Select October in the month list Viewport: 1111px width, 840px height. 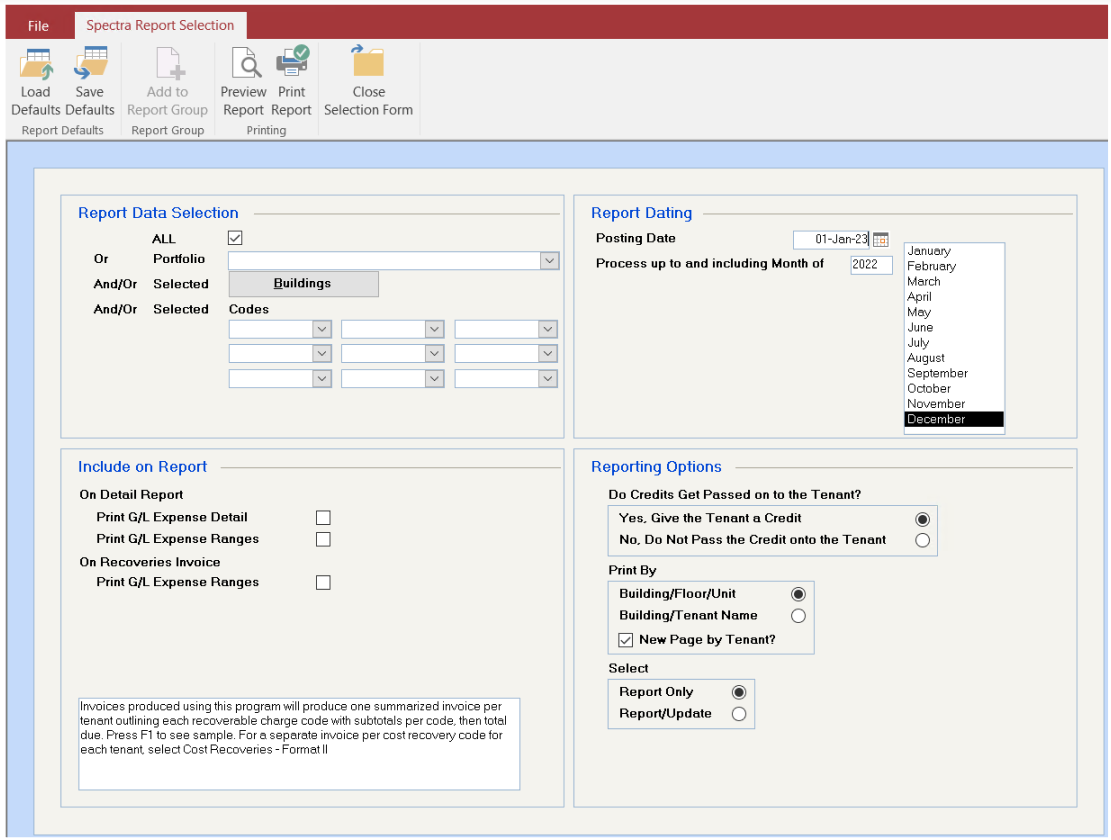point(954,389)
